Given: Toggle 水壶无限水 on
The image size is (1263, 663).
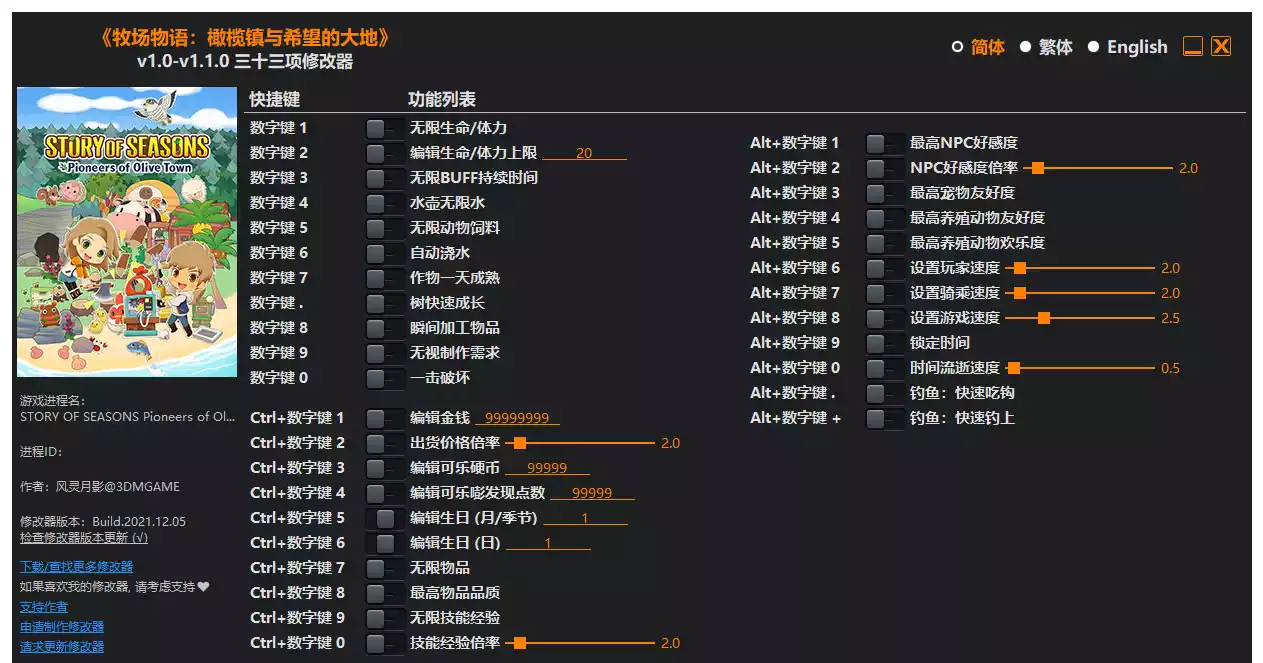Looking at the screenshot, I should (384, 202).
